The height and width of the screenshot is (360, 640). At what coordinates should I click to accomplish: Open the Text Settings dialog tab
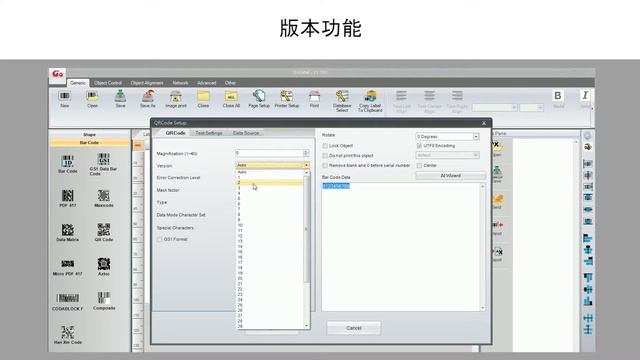point(209,133)
